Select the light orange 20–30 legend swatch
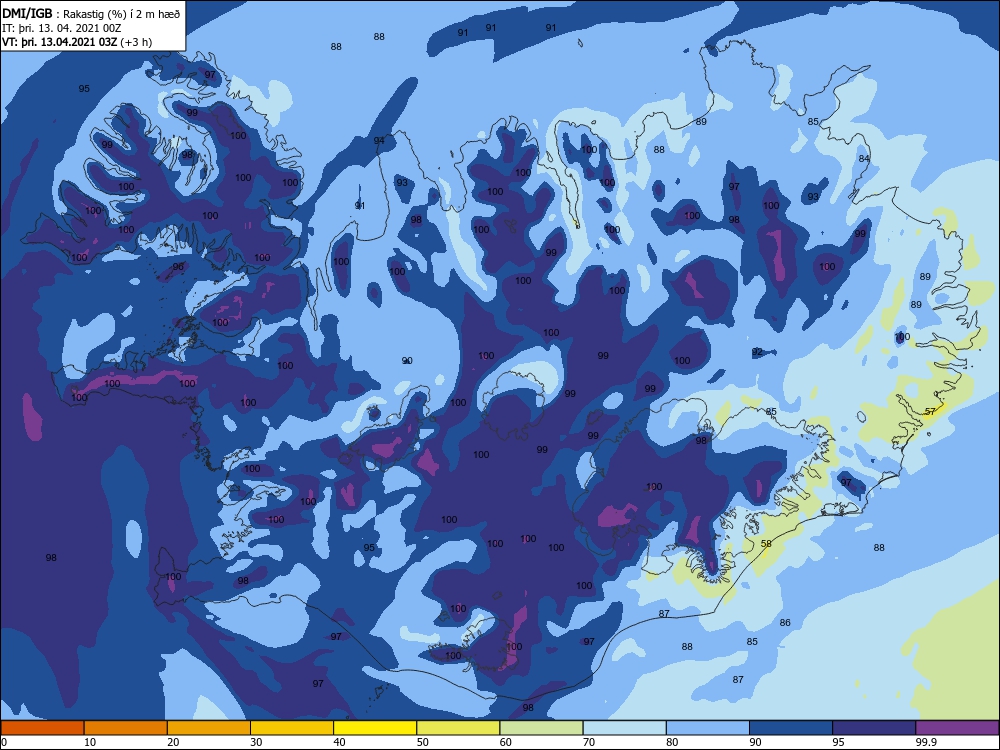The height and width of the screenshot is (750, 1000). coord(209,728)
